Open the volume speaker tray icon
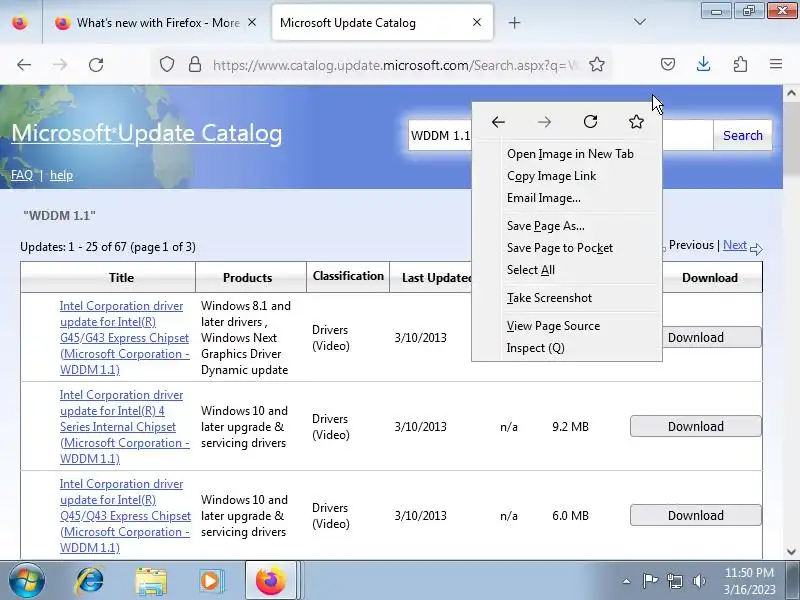The image size is (800, 600). pos(699,581)
